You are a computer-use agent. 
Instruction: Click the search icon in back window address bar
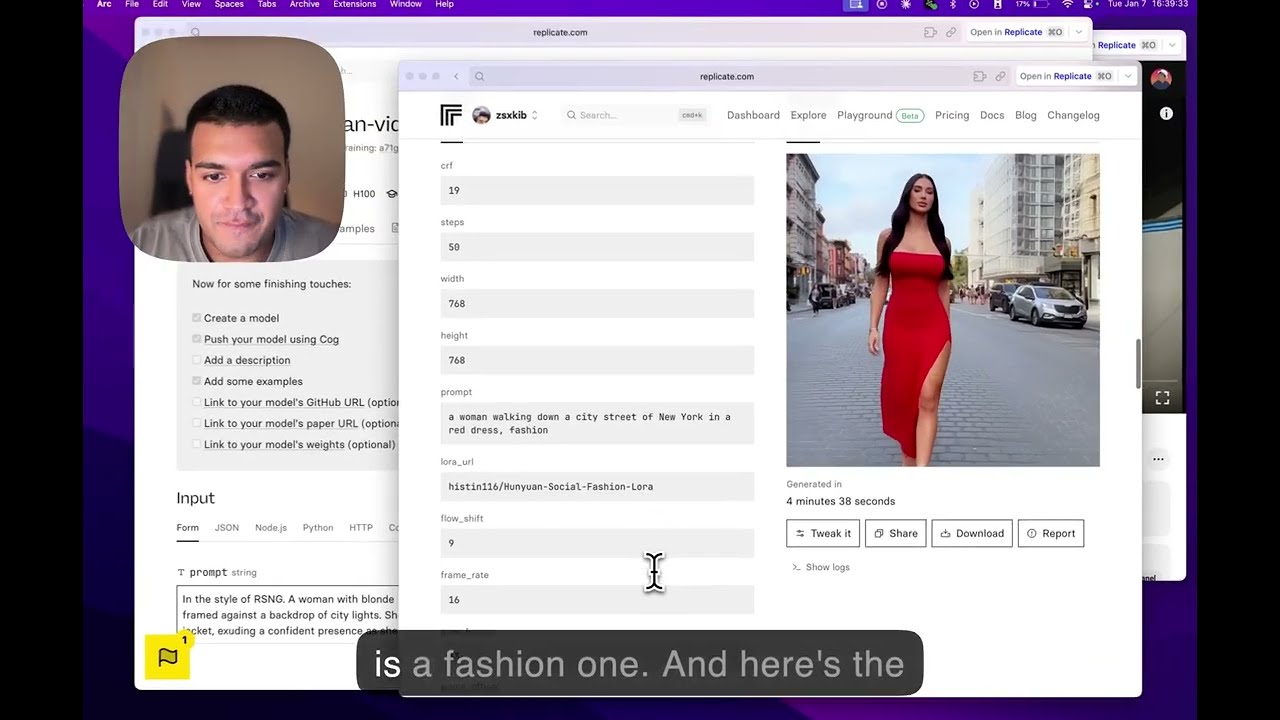coord(196,32)
